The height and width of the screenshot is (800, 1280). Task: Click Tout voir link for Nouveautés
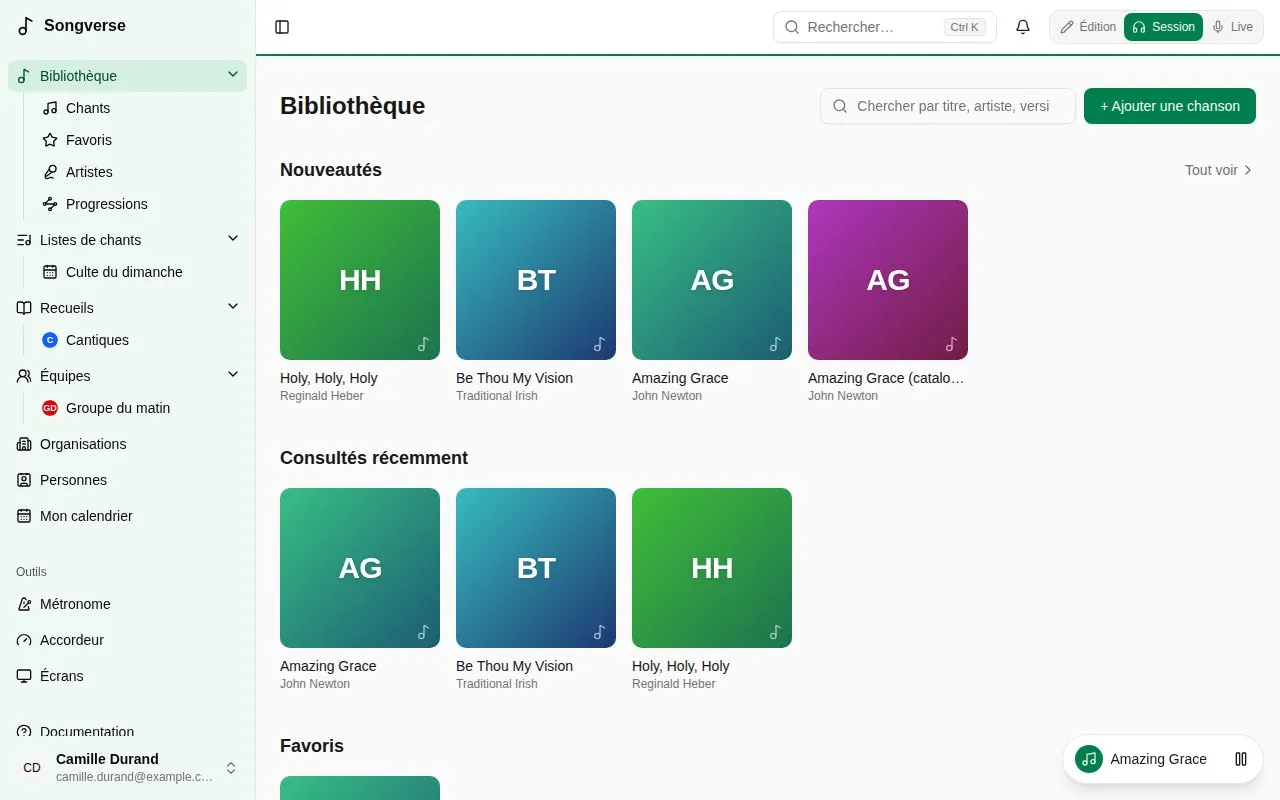pyautogui.click(x=1219, y=170)
